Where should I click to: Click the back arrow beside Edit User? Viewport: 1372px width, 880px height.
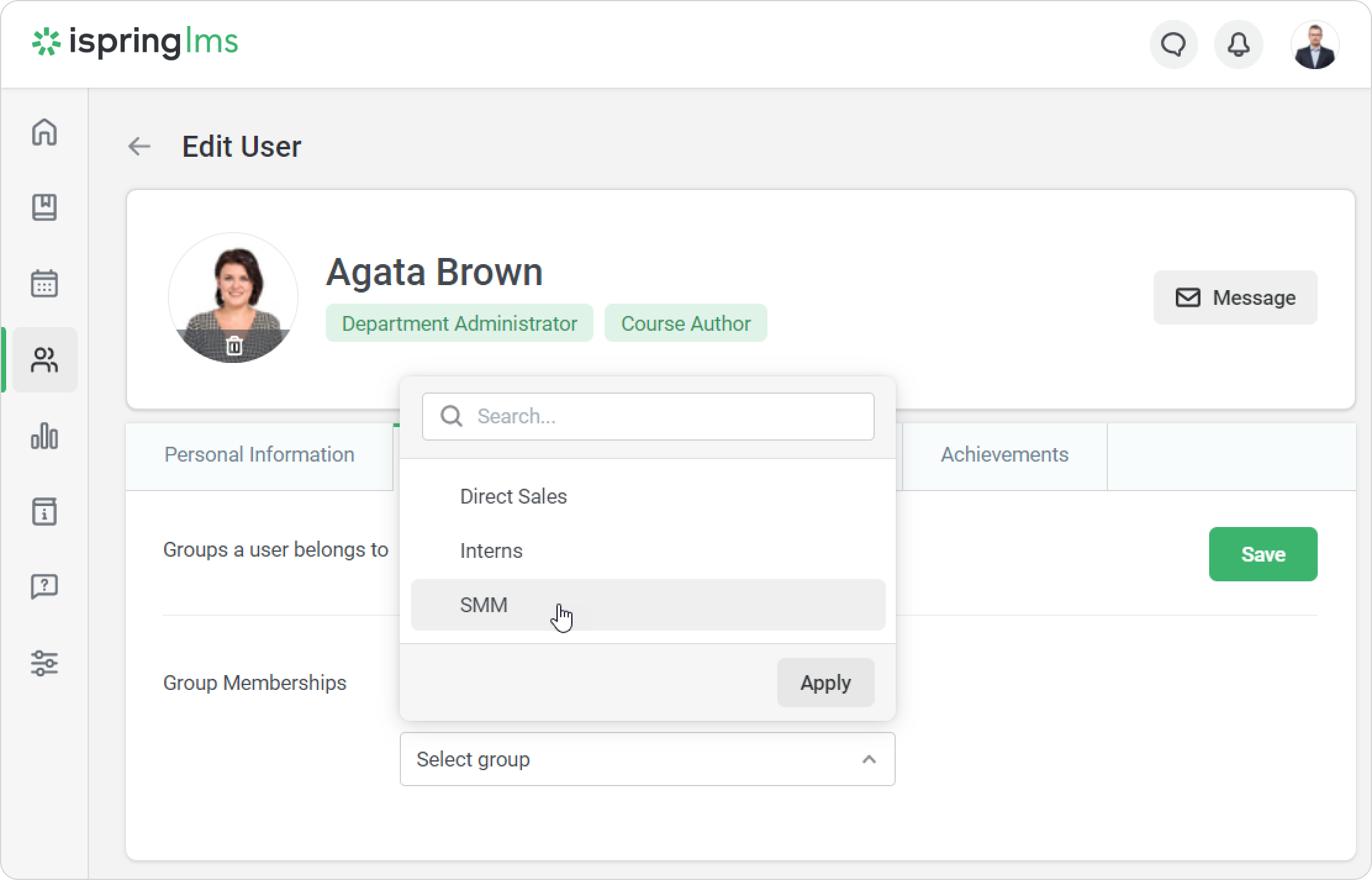(139, 147)
